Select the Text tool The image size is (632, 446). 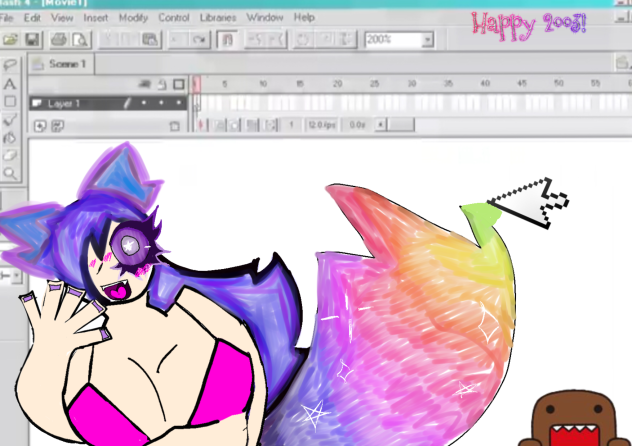10,84
